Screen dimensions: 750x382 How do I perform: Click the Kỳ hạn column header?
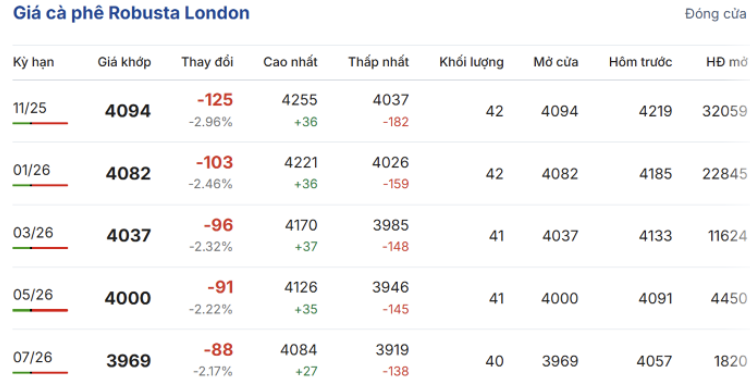pyautogui.click(x=33, y=62)
